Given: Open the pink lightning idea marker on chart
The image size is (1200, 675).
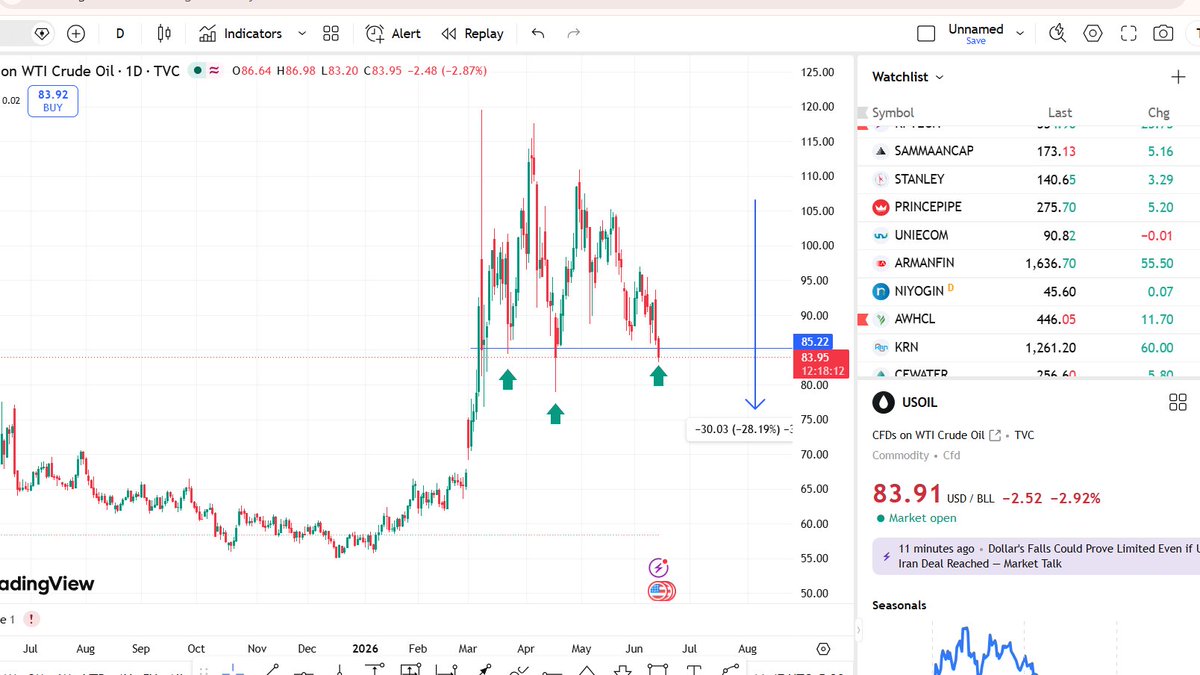Looking at the screenshot, I should coord(657,567).
